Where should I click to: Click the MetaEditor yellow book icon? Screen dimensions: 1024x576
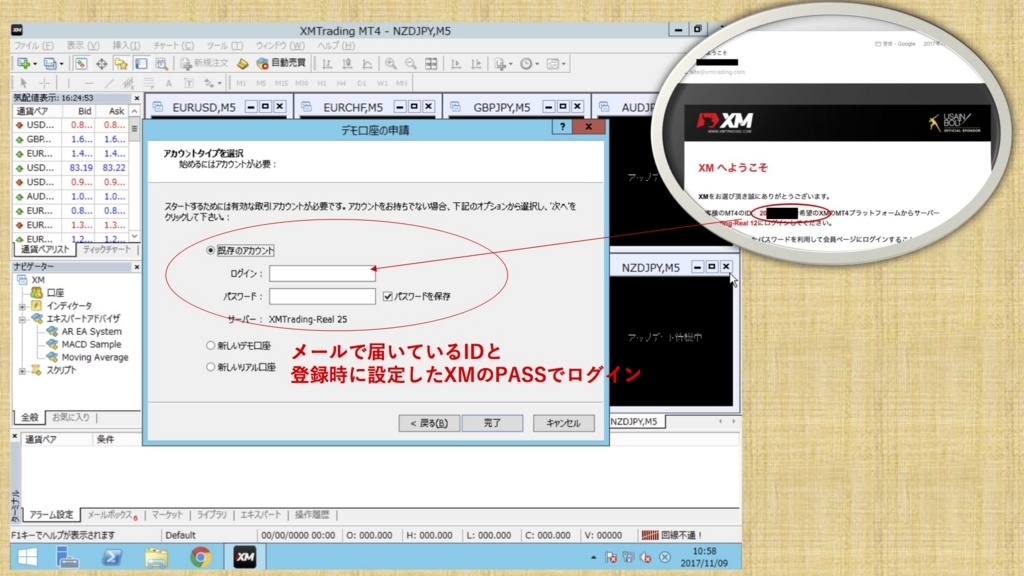[243, 63]
